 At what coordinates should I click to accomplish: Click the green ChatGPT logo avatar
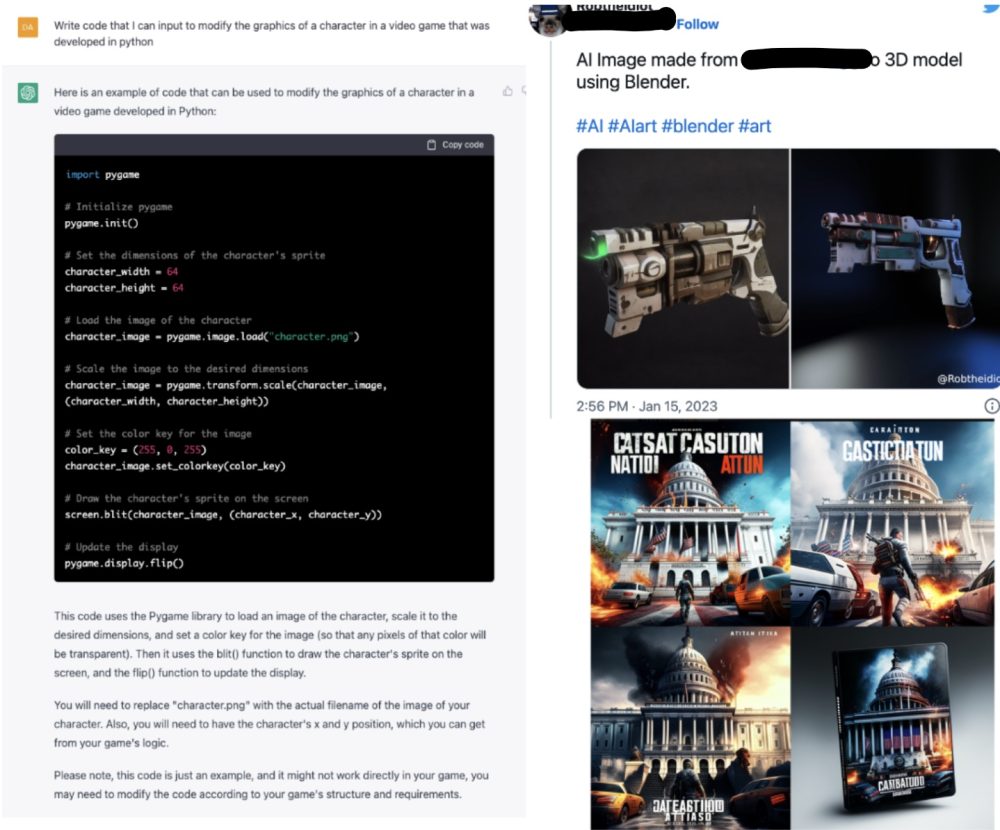tap(27, 93)
